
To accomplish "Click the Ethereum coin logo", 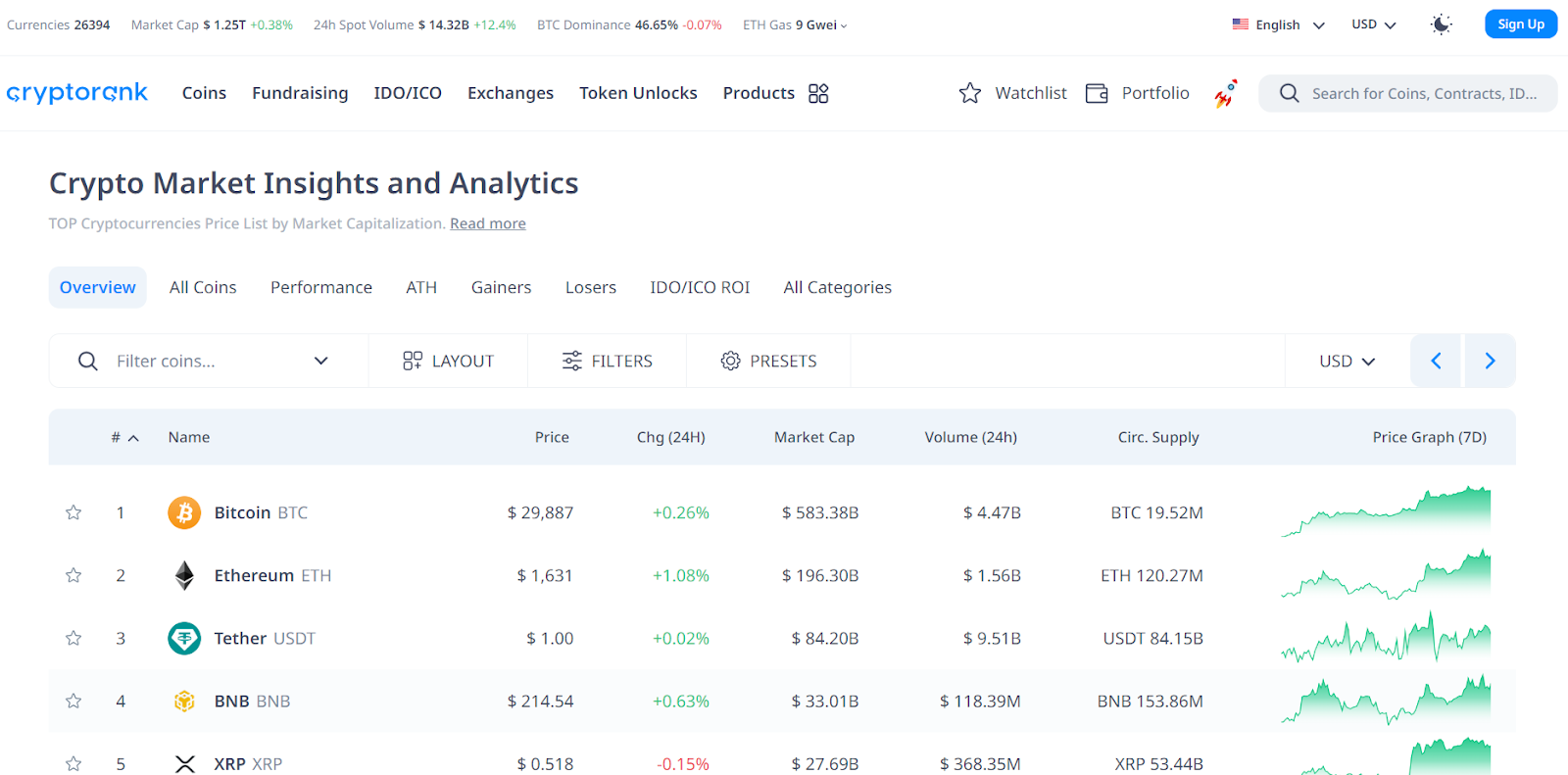I will pos(184,575).
